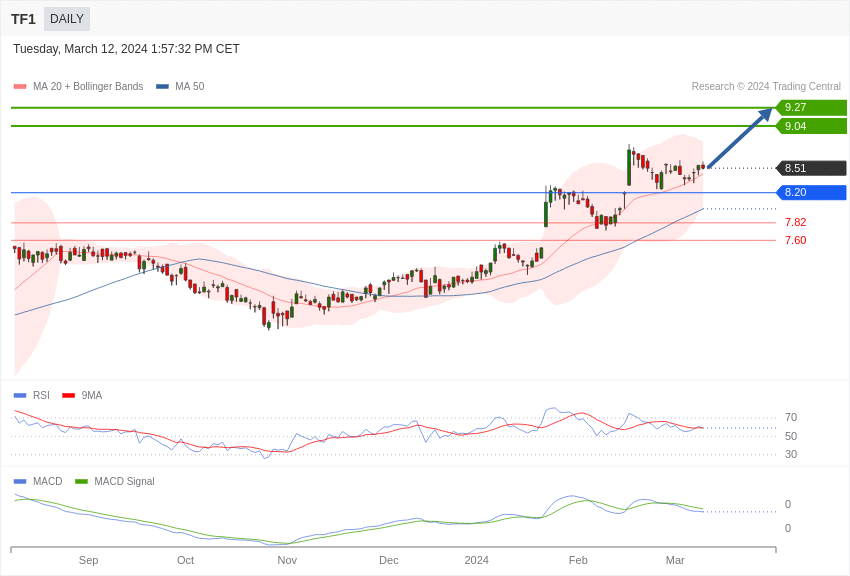The image size is (850, 576).
Task: Click the green 9.27 resistance price tag
Action: [811, 107]
